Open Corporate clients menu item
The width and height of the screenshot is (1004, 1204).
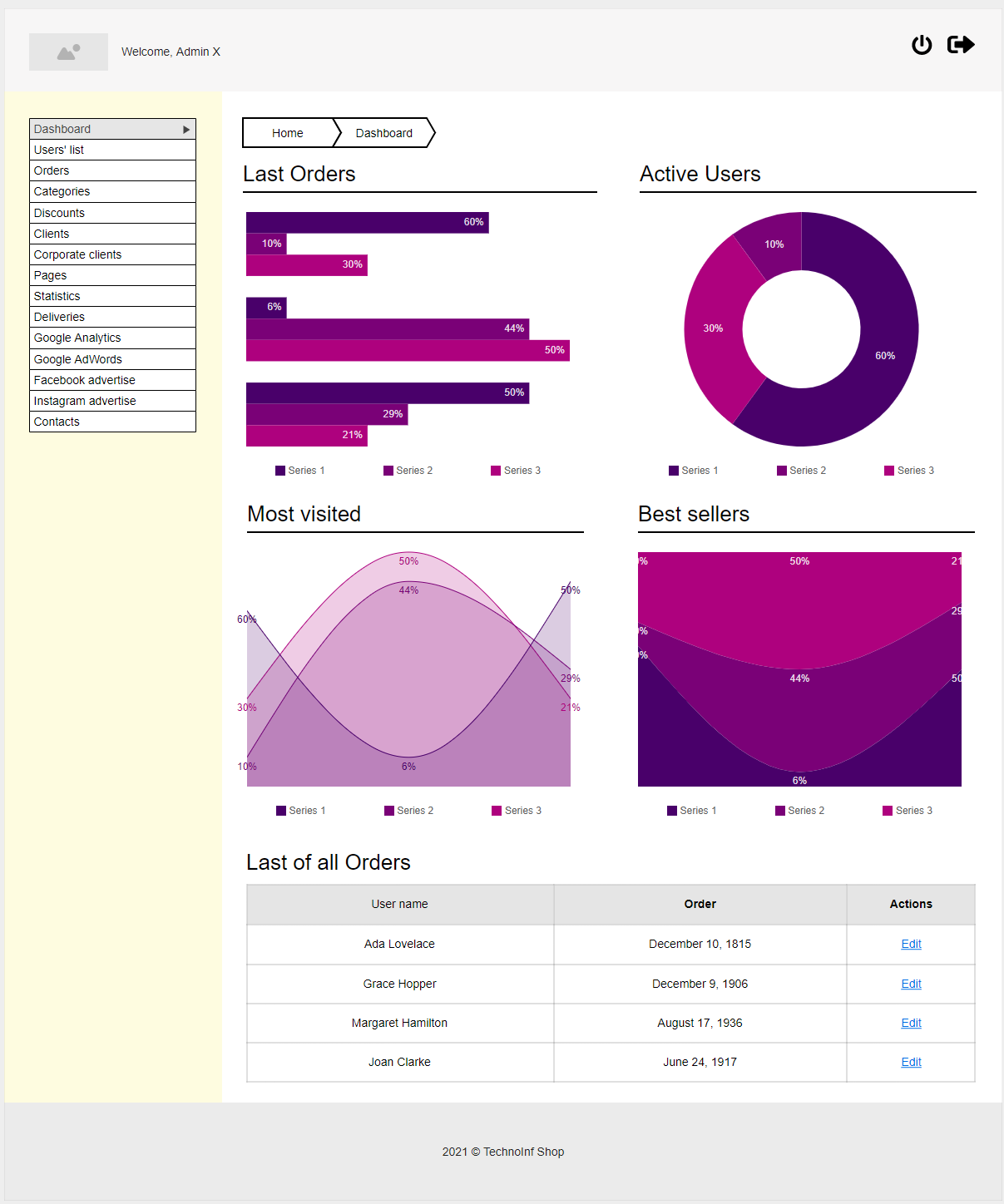point(77,254)
